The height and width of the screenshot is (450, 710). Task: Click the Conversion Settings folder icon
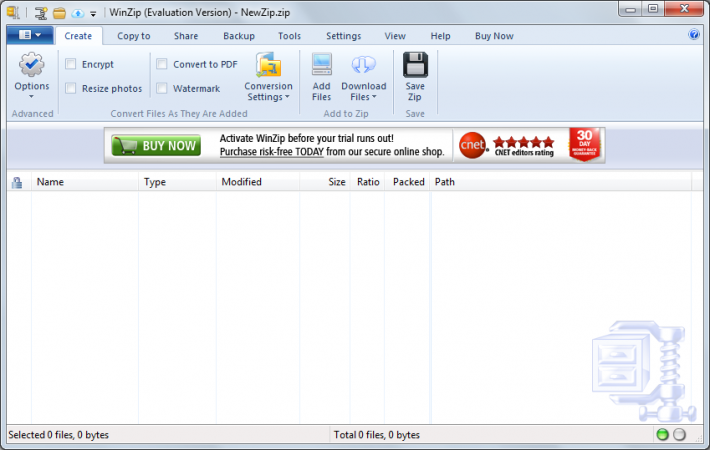pos(269,65)
